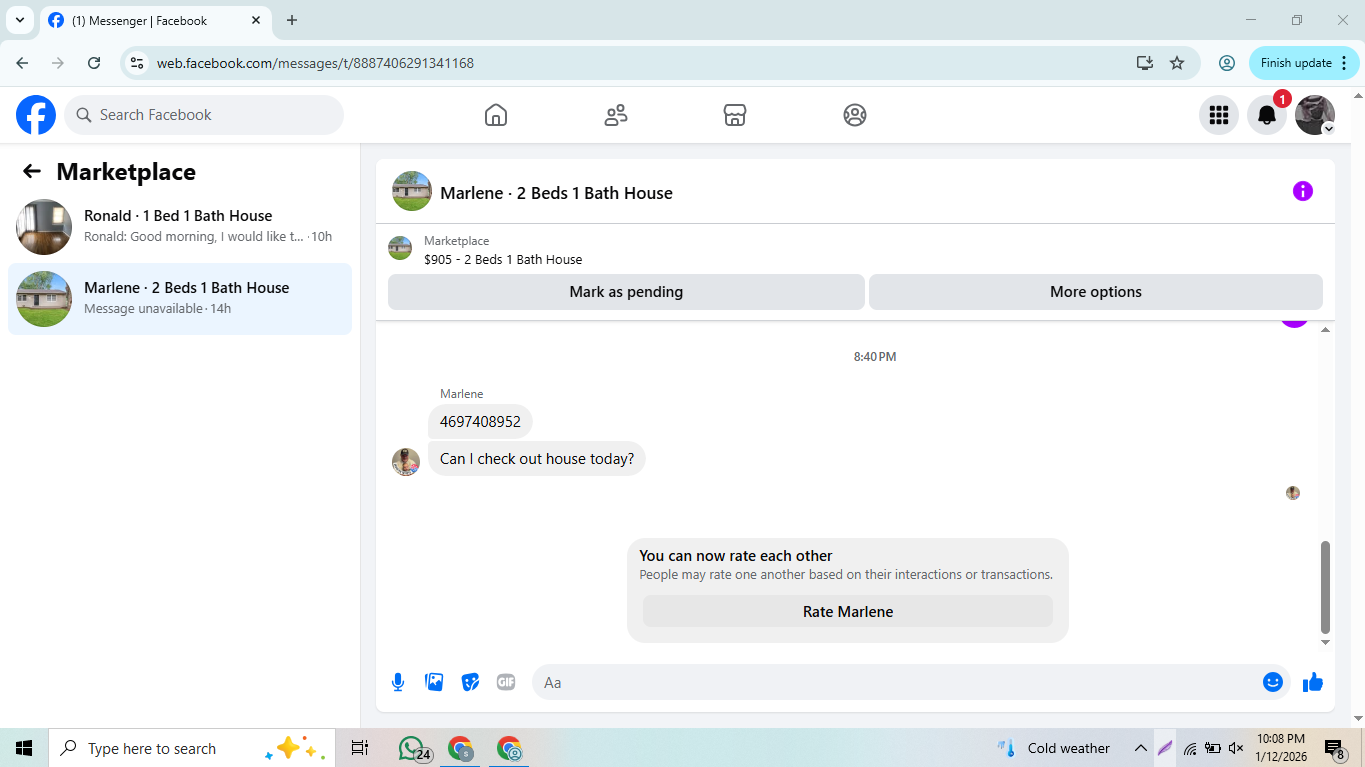This screenshot has height=767, width=1365.
Task: Open the Facebook menu grid icon
Action: tap(1219, 115)
